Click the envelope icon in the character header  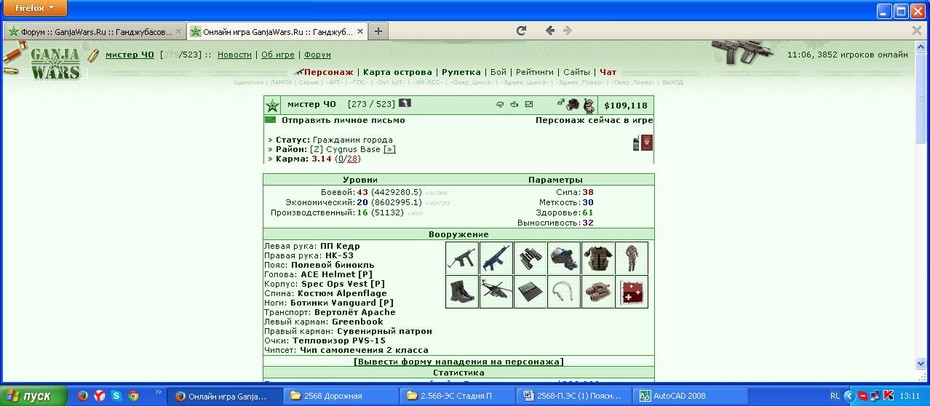click(x=529, y=104)
